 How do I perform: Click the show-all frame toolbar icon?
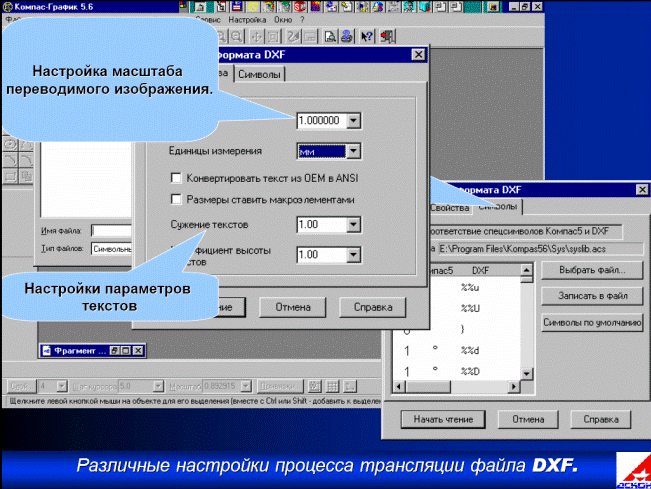point(273,37)
